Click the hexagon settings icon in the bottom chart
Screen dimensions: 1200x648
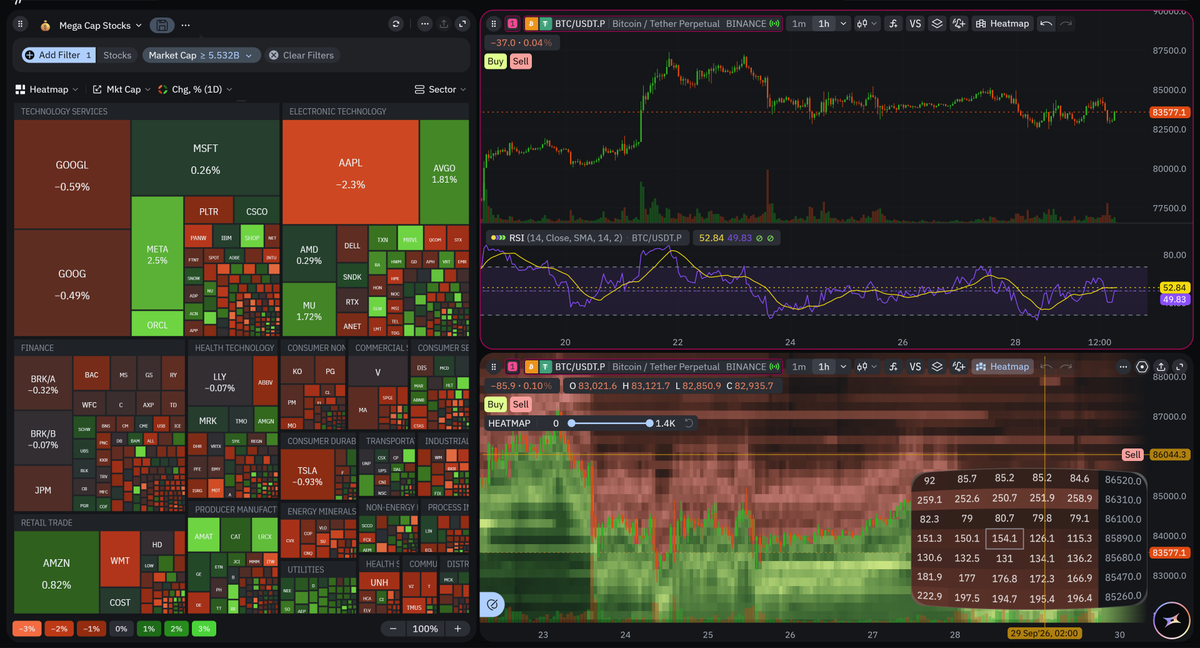(x=1143, y=366)
